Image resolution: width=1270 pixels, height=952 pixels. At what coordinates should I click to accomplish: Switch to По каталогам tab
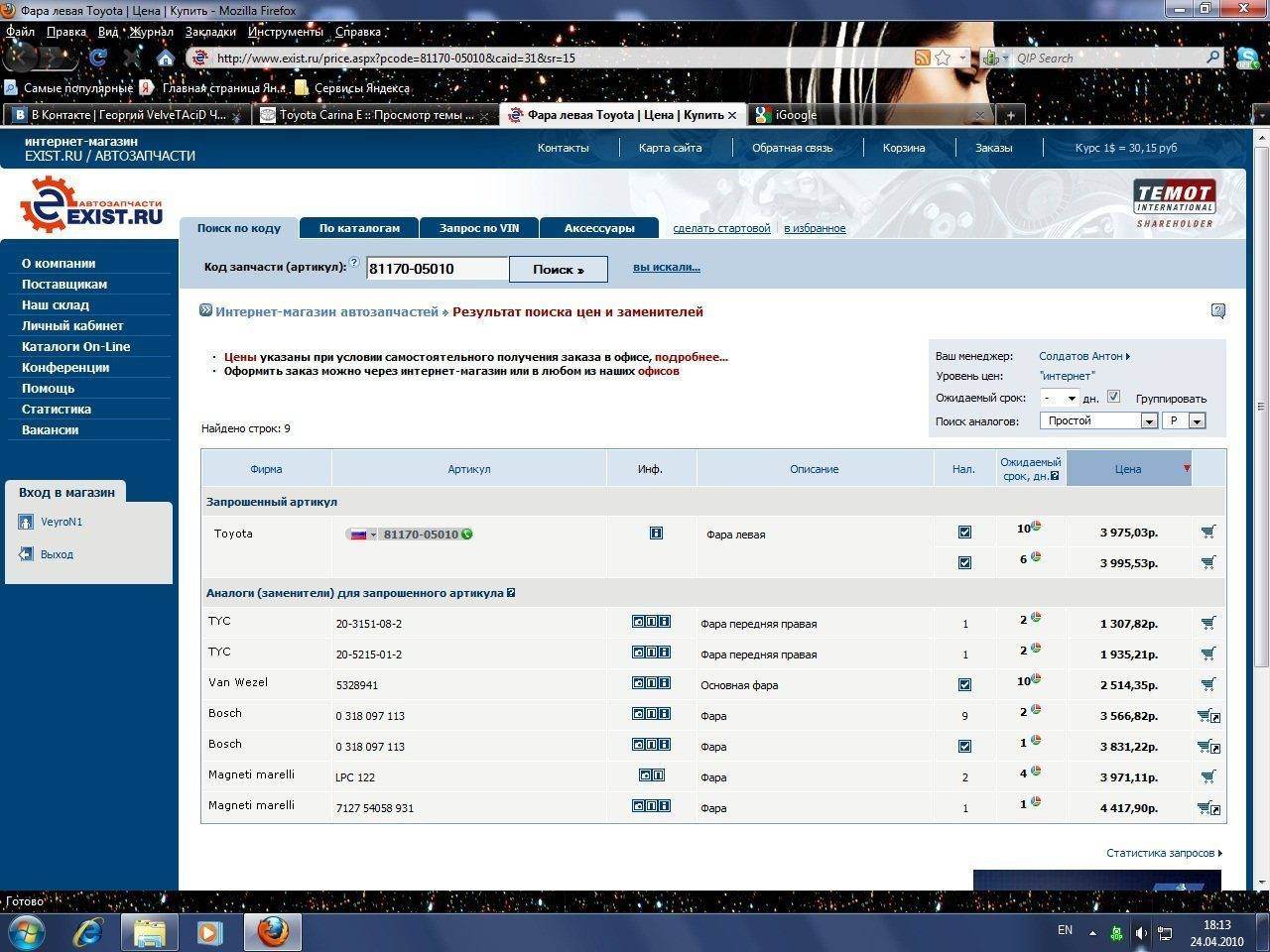[x=359, y=228]
